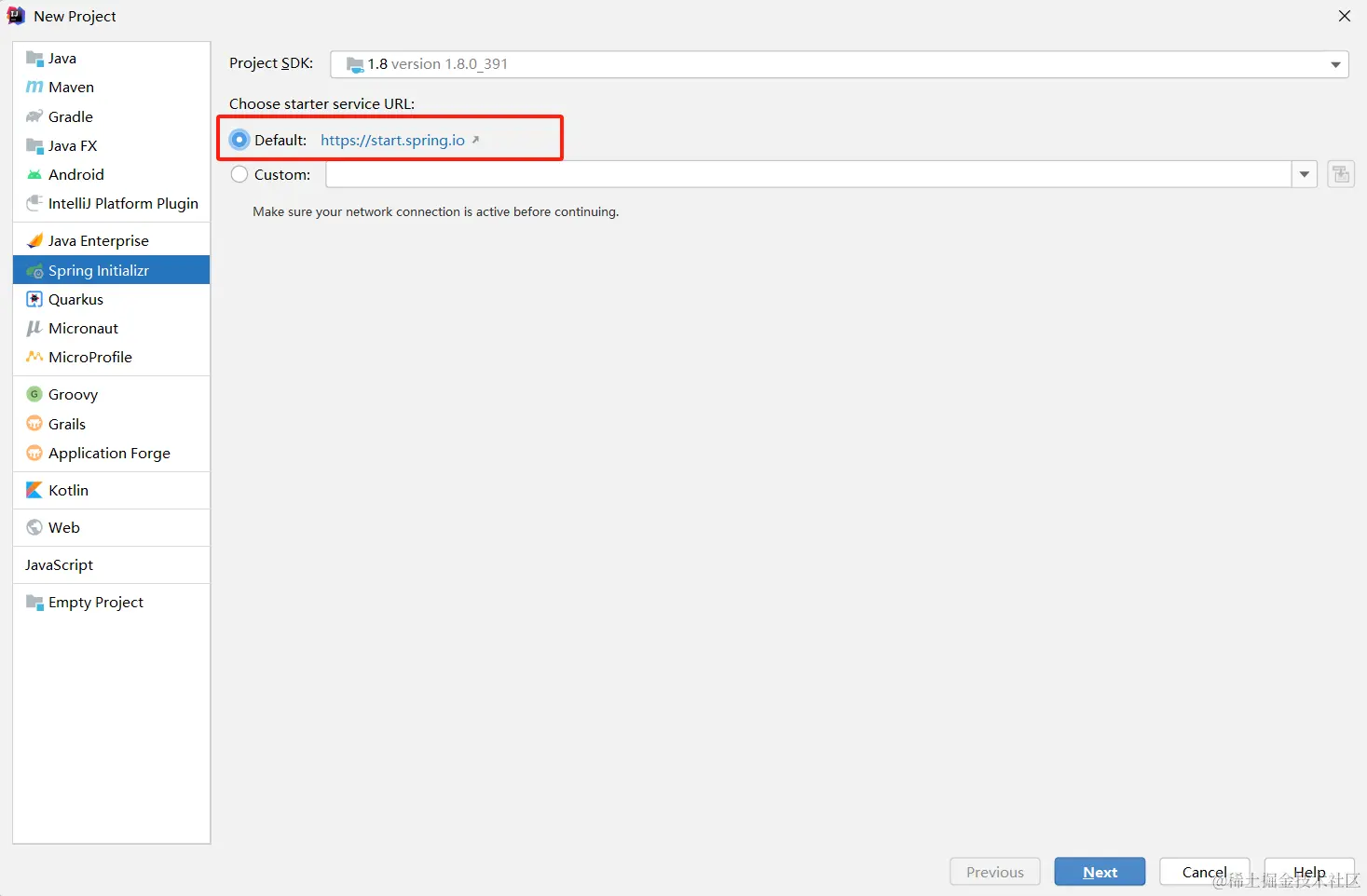Click the Cancel button

point(1205,872)
